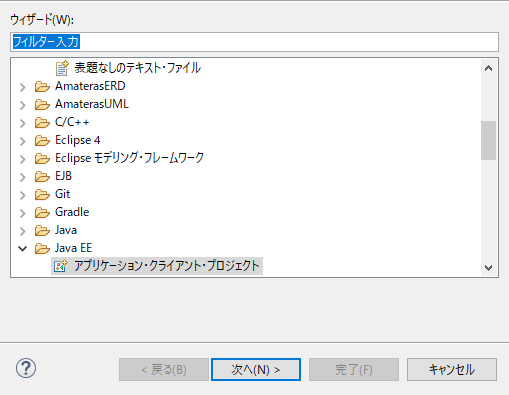Select the AmaterasERD label

pos(90,86)
